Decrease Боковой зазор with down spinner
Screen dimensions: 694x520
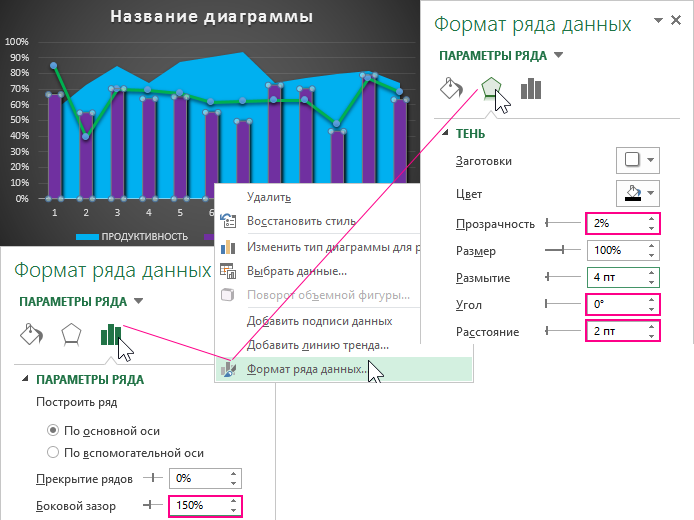233,510
